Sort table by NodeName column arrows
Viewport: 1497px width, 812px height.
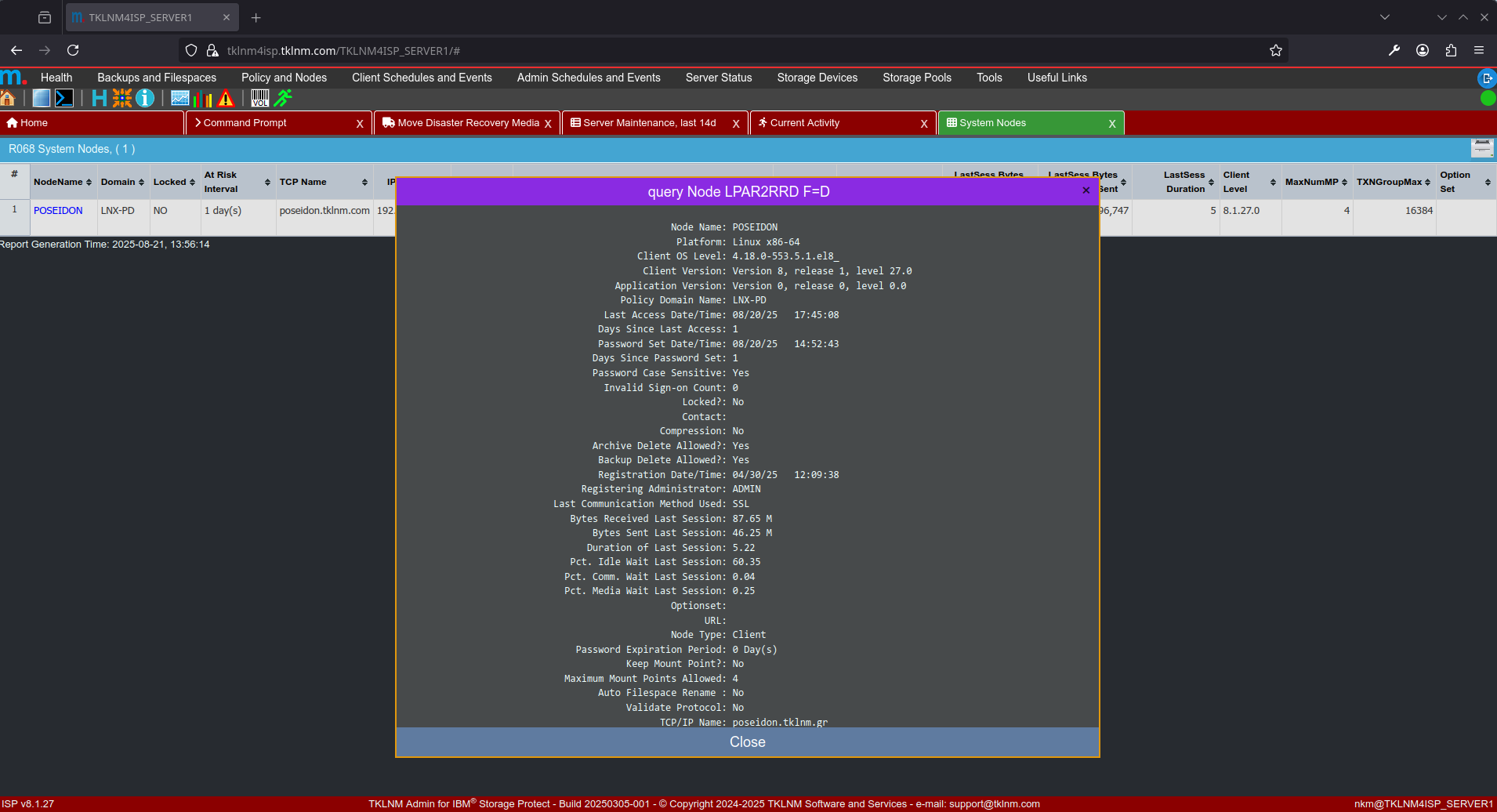[x=89, y=183]
